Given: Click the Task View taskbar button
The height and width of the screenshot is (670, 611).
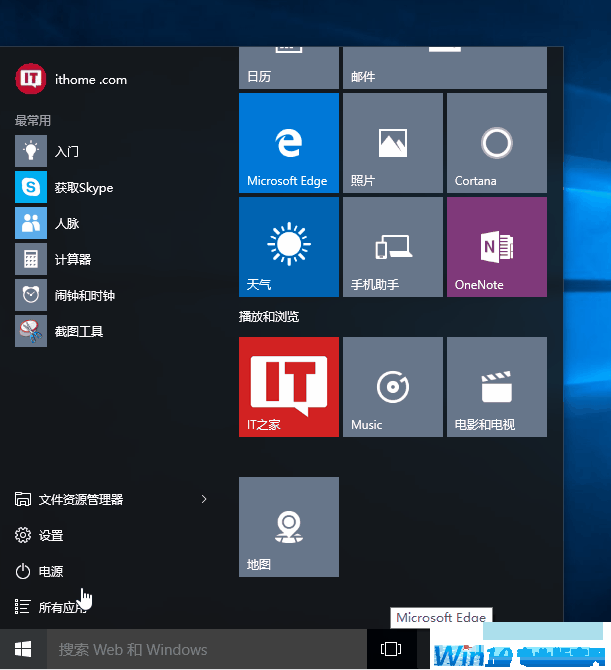Looking at the screenshot, I should [391, 649].
